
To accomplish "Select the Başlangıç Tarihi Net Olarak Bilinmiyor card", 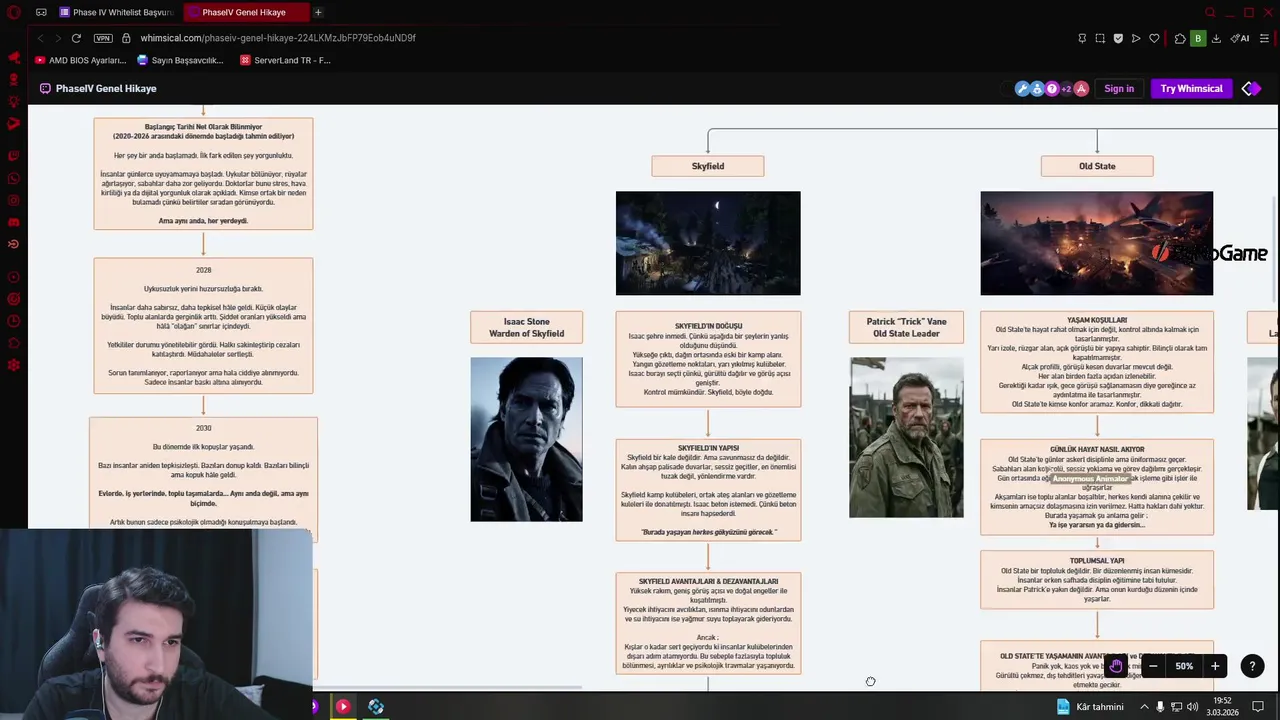I will [203, 173].
